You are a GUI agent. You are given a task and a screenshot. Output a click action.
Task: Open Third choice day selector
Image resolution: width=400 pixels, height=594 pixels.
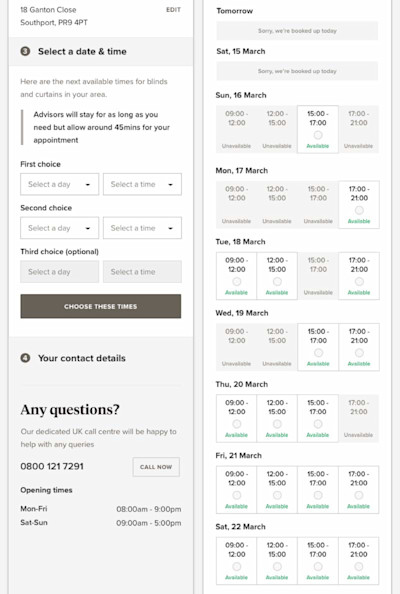pos(59,272)
